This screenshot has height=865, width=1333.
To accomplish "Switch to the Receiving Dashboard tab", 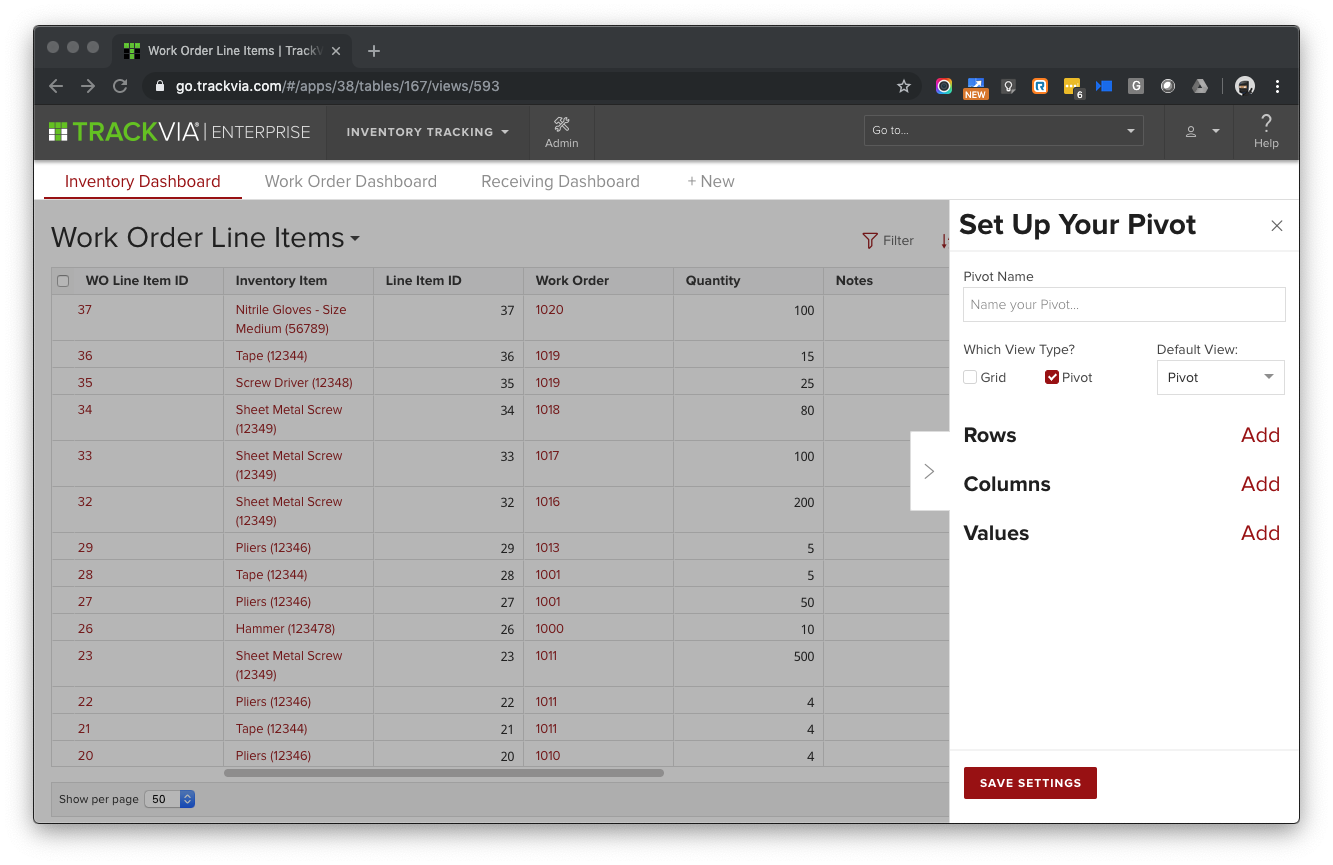I will pyautogui.click(x=560, y=181).
